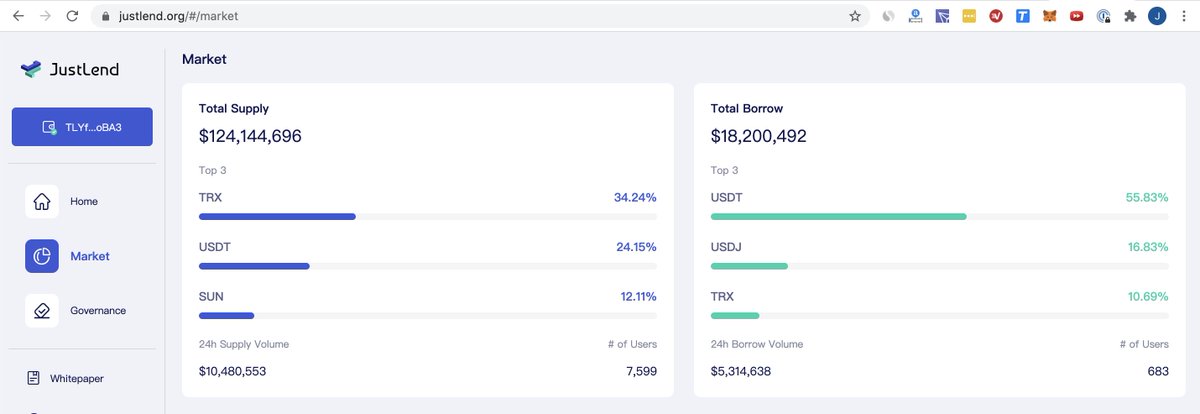Click the Market page heading
Viewport: 1200px width, 414px height.
[204, 60]
